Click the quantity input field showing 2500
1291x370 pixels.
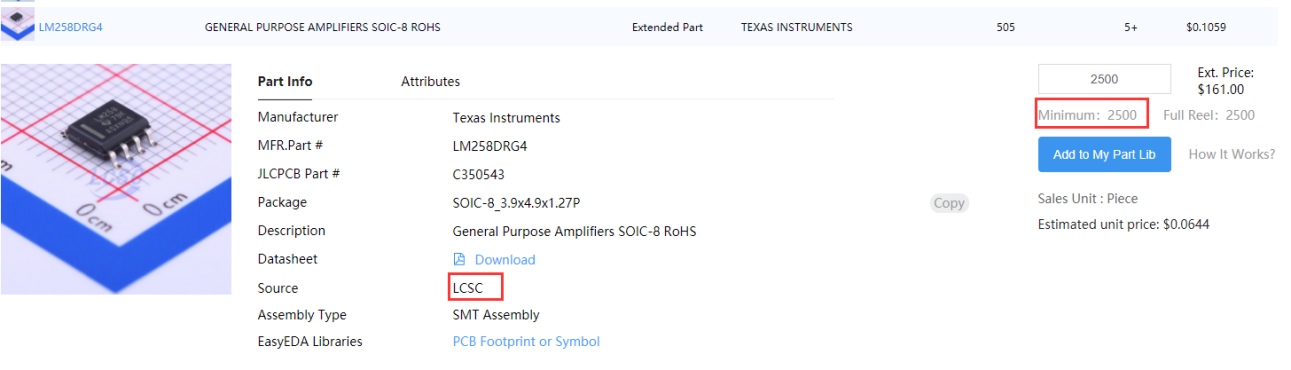1104,79
